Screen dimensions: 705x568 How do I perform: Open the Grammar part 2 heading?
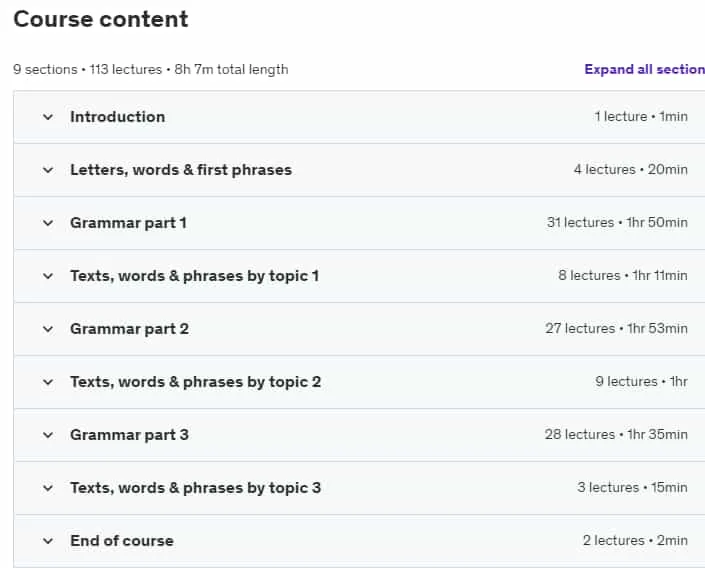[x=129, y=329]
